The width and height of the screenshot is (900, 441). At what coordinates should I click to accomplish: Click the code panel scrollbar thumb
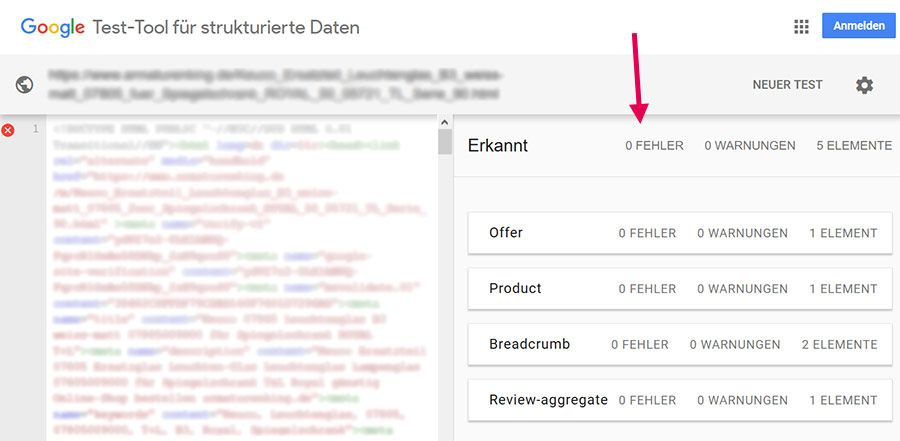445,141
